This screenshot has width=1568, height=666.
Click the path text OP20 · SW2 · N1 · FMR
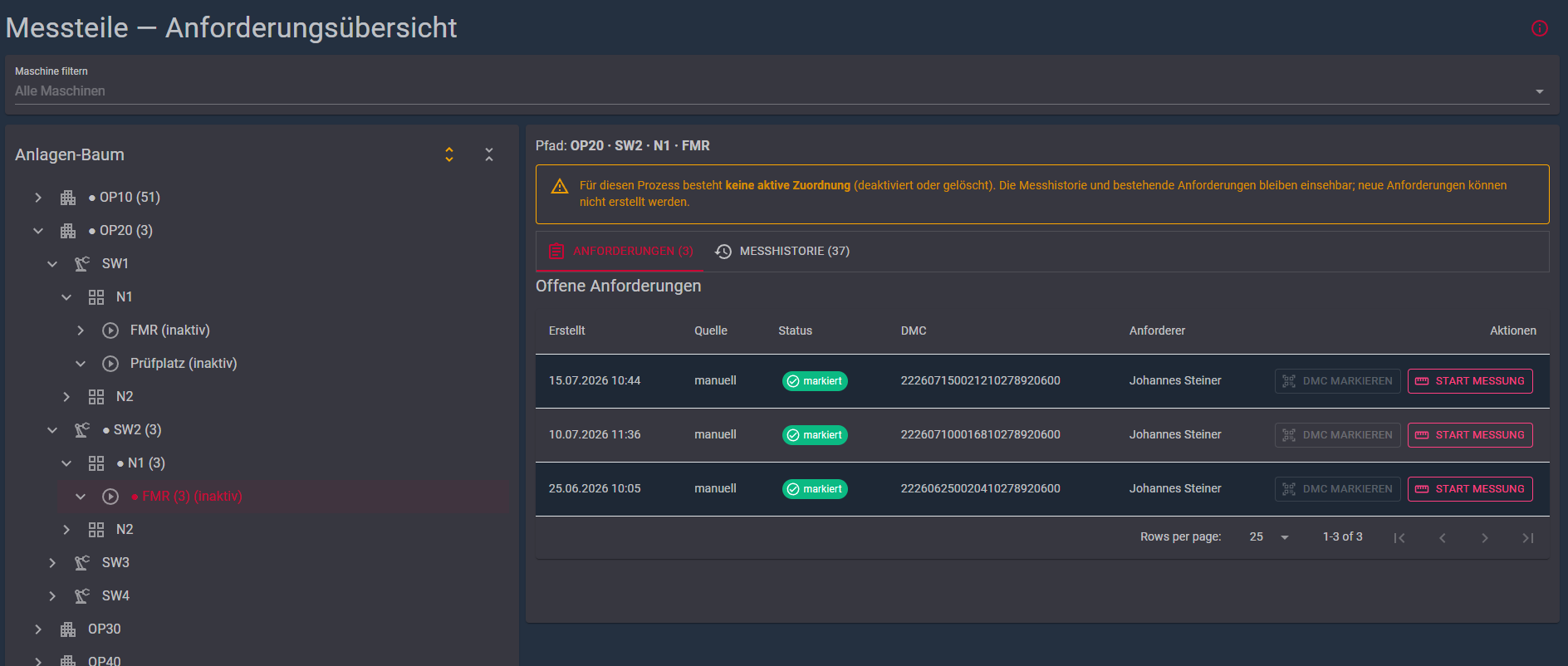pos(639,145)
